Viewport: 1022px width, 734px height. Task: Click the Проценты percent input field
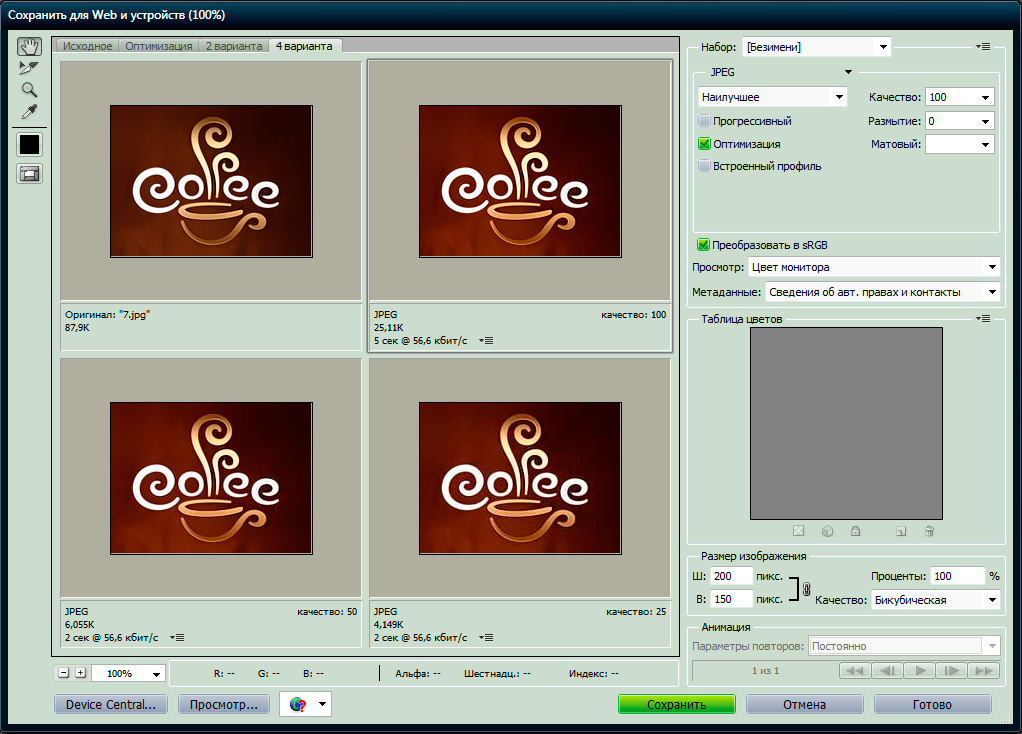pos(957,576)
